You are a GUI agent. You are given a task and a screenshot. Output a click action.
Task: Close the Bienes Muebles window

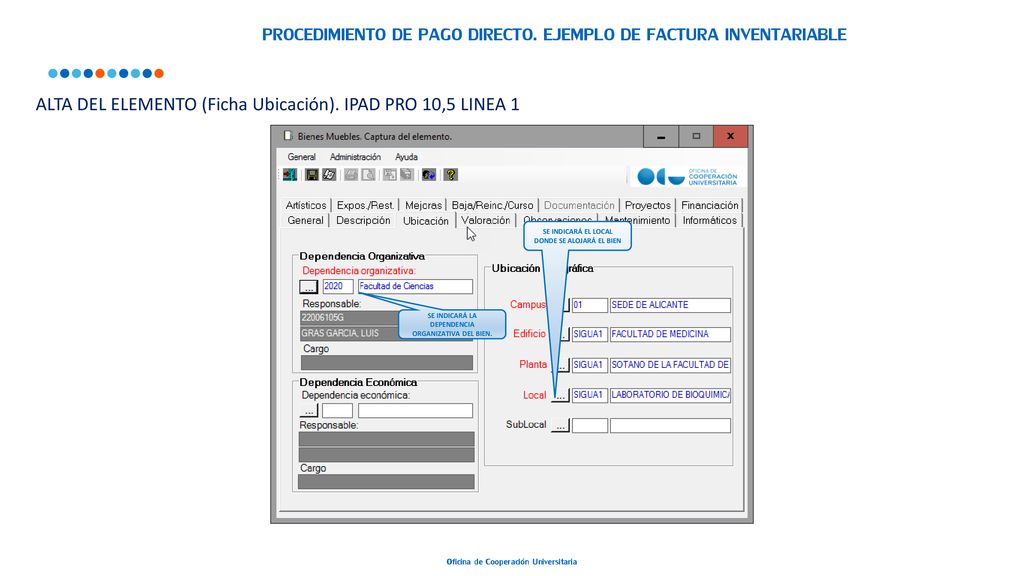[731, 136]
